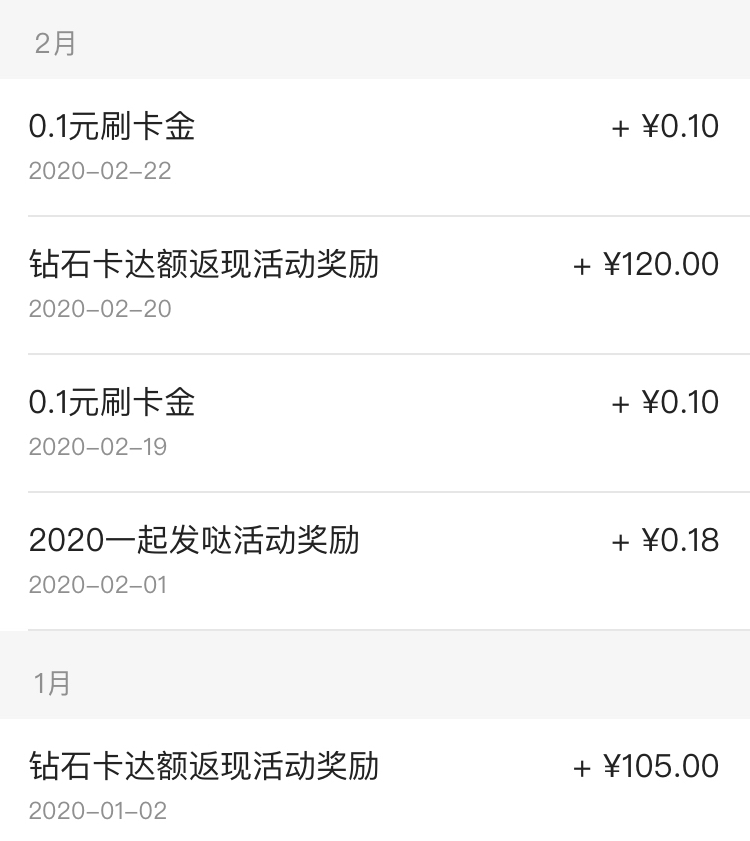
Task: Click the ¥0.18 reward amount
Action: coord(680,540)
